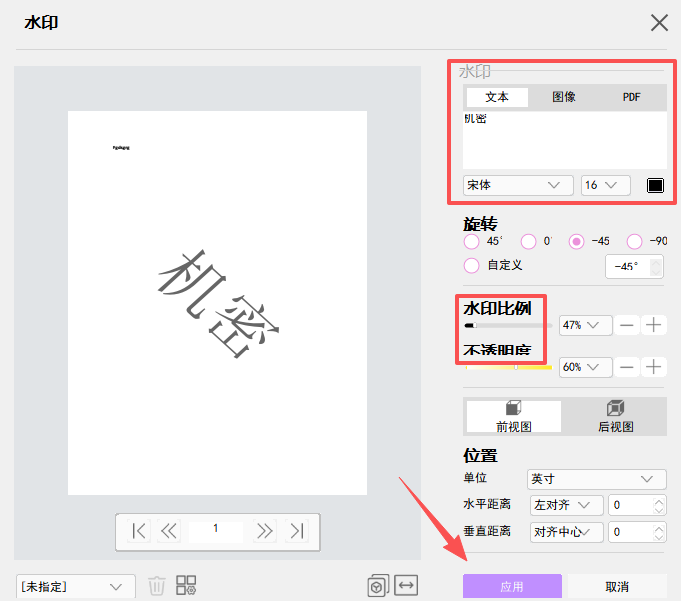Switch to the PDF watermark tab
The height and width of the screenshot is (601, 681).
[x=632, y=97]
